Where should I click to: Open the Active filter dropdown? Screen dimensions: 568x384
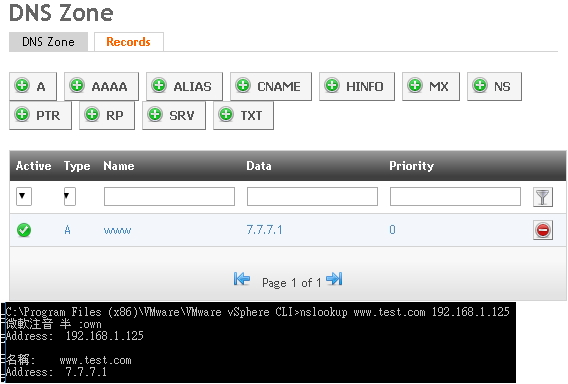(x=24, y=196)
